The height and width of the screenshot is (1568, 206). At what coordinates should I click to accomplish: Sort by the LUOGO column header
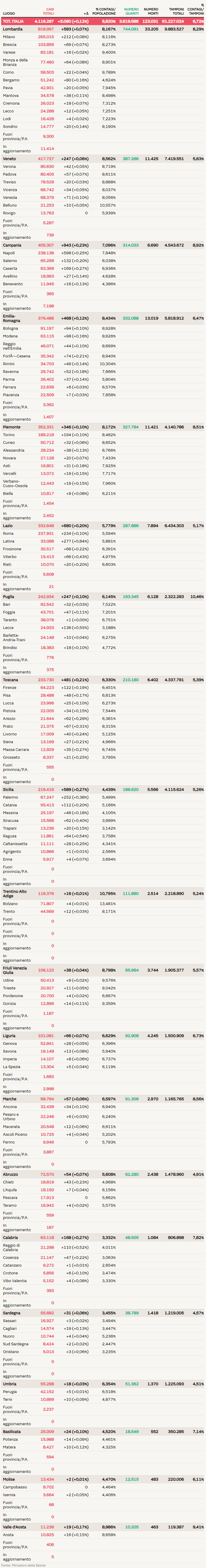pyautogui.click(x=9, y=13)
